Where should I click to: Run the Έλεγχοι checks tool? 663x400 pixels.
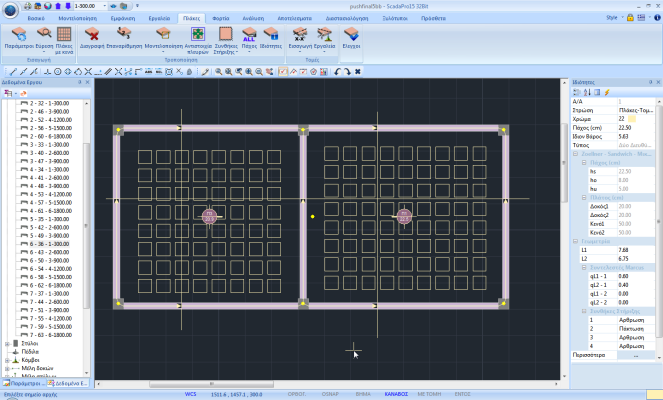351,38
